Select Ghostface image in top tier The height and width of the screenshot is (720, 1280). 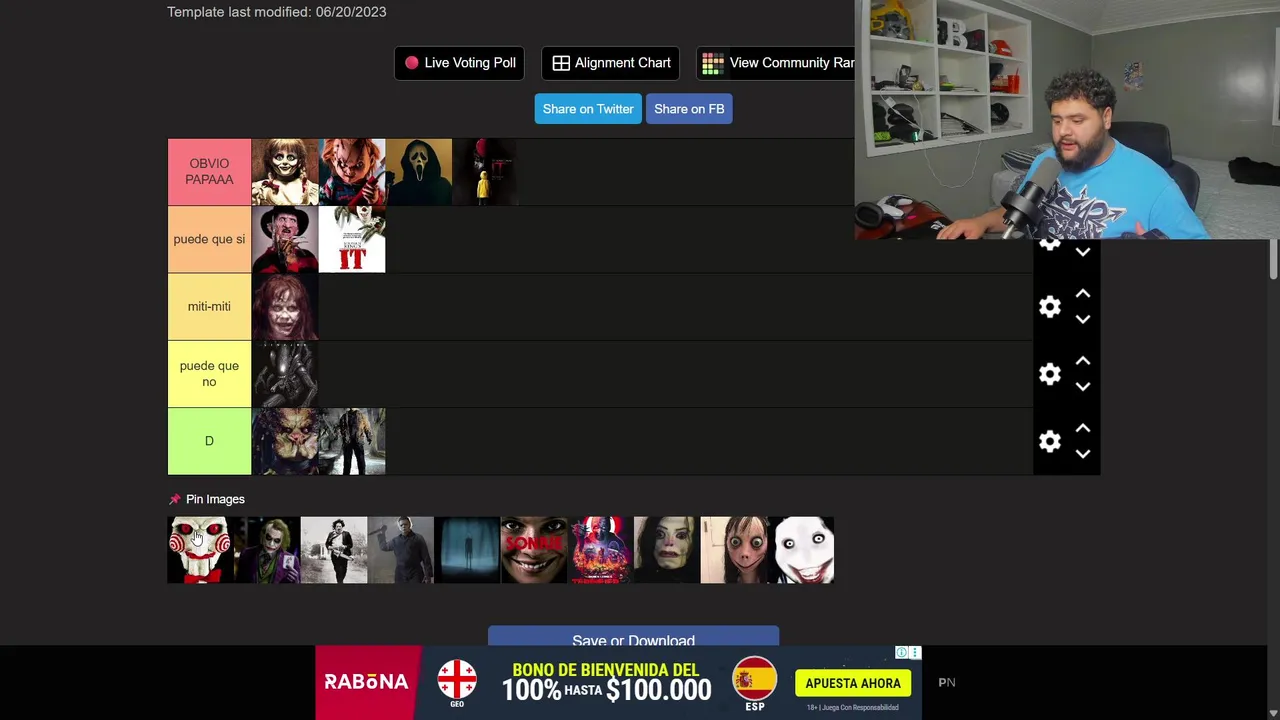click(419, 172)
